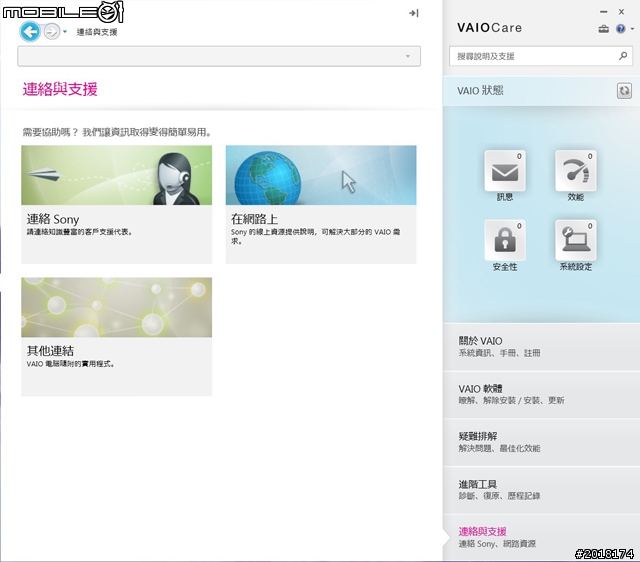
Task: Click the 診斷、復原、歷程記錄 subtitle text
Action: pyautogui.click(x=499, y=496)
